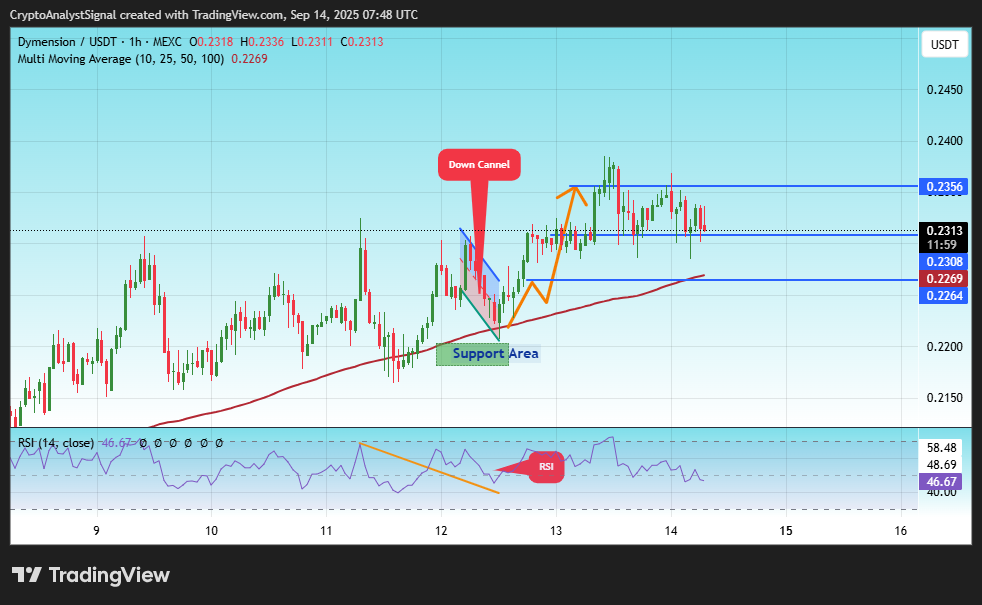This screenshot has height=605, width=982.
Task: Click the high value H0.2336
Action: click(262, 42)
